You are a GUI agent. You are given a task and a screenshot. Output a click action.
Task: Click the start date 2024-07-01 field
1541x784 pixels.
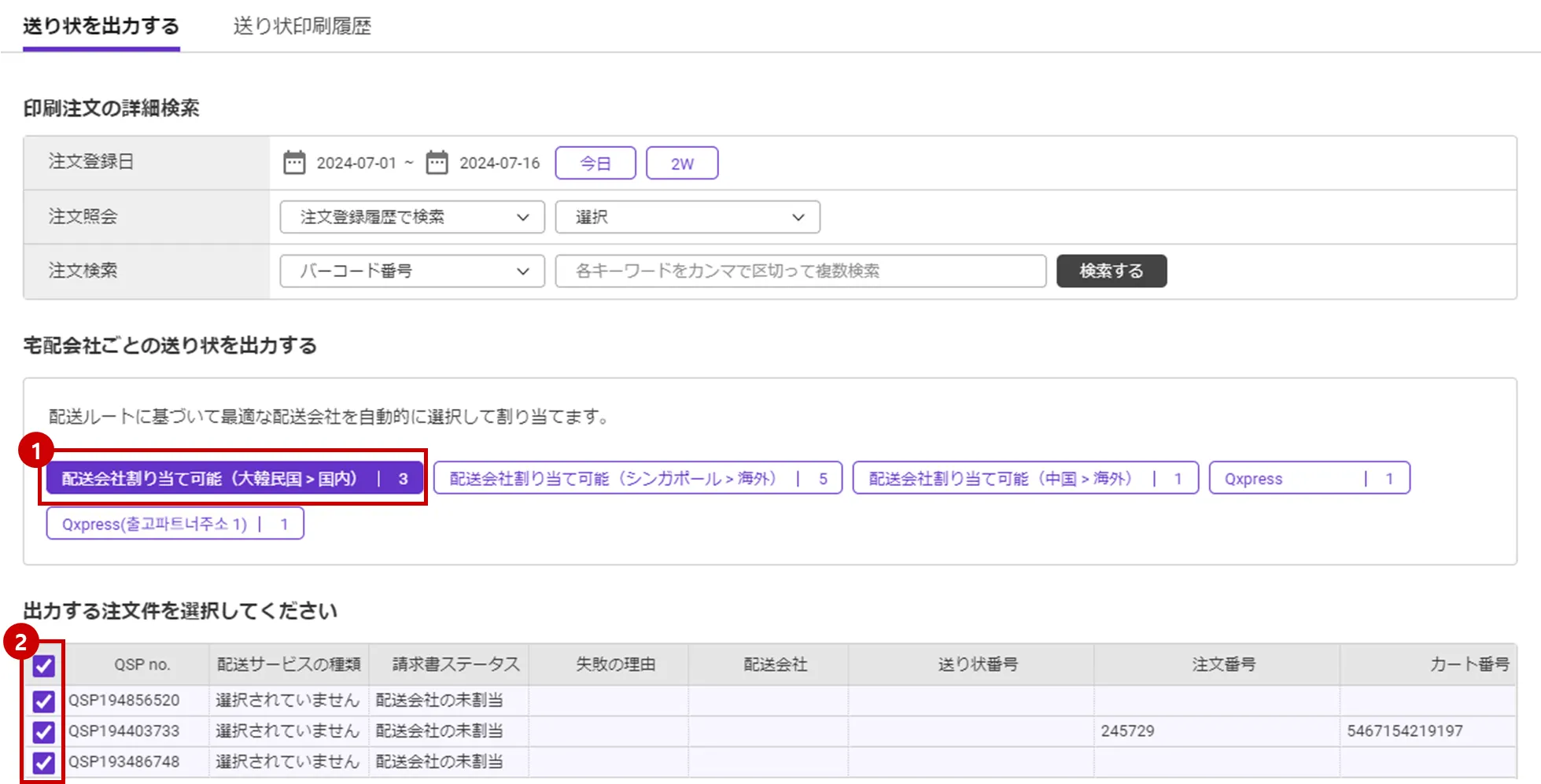[x=356, y=163]
